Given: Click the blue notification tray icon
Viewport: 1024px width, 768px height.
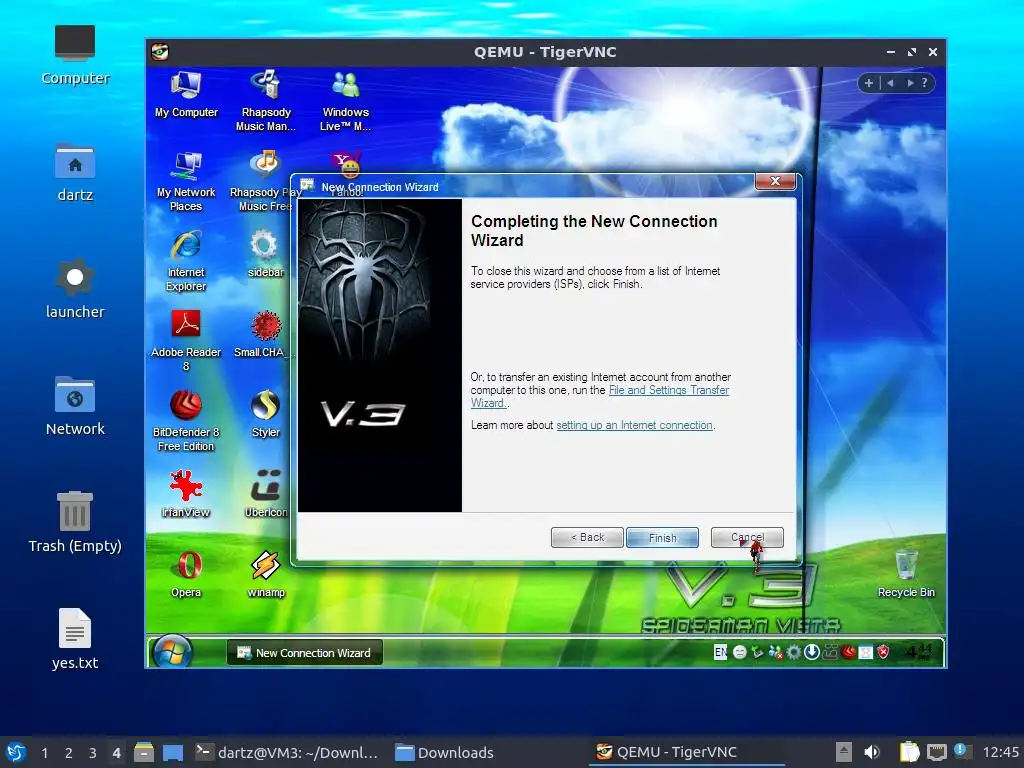Looking at the screenshot, I should coord(961,751).
